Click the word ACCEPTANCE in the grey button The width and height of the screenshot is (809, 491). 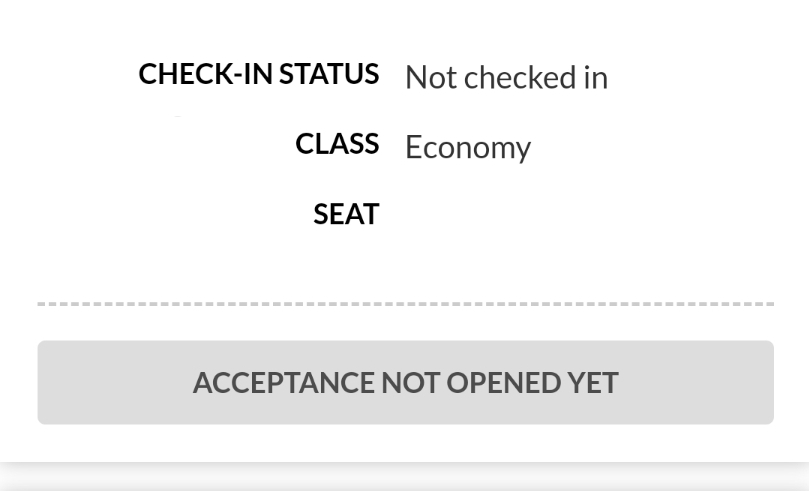point(284,383)
